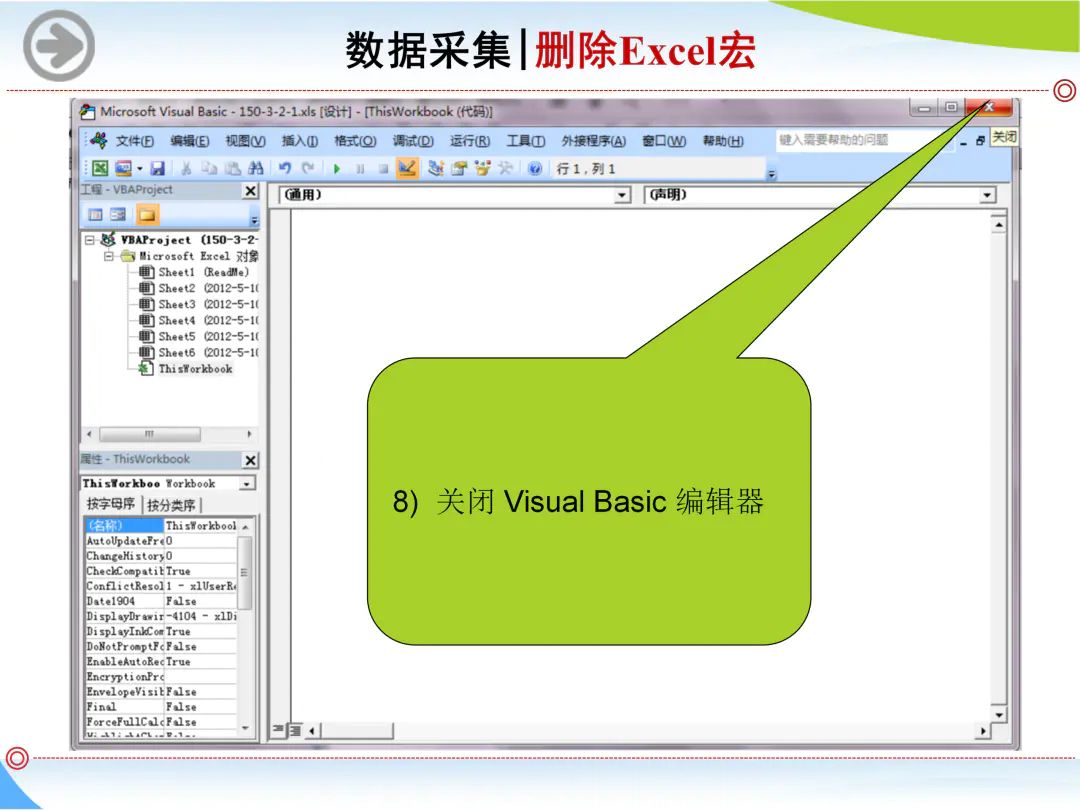Close the ThisWorkbook properties pane
Screen dimensions: 1080x810
click(251, 460)
